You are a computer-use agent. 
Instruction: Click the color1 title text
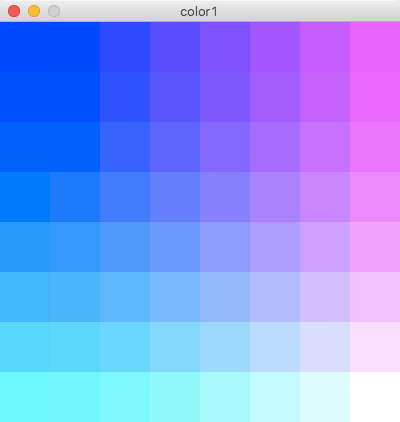[x=199, y=12]
